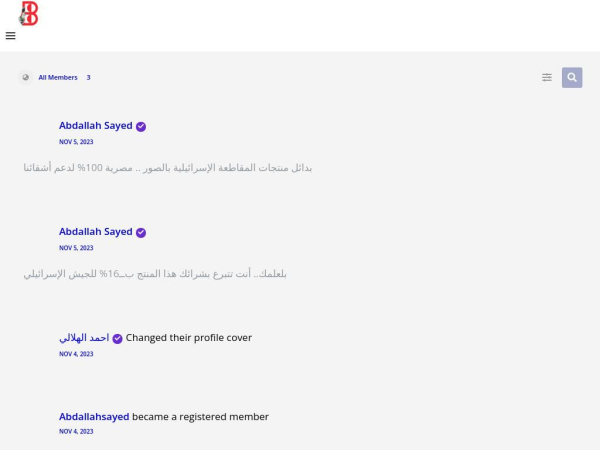Open Abdallah Sayed profile from first post

click(95, 126)
